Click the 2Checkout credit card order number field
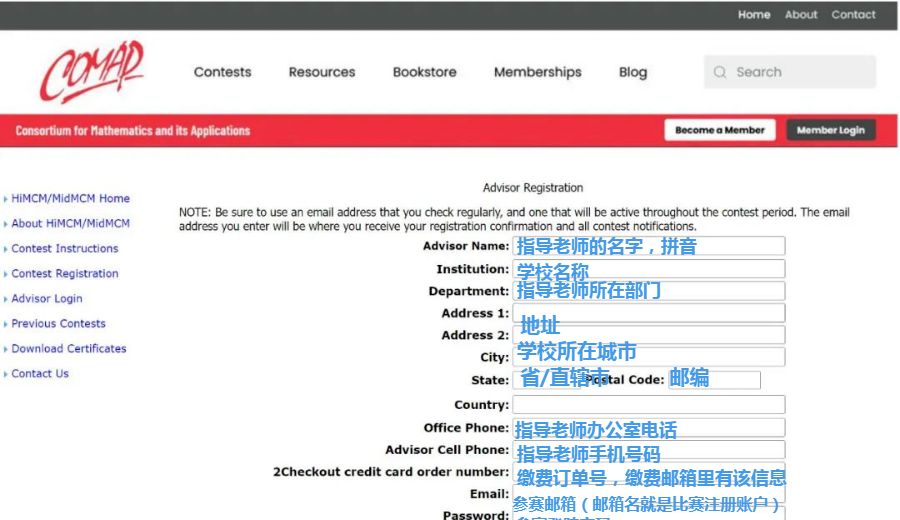The width and height of the screenshot is (900, 520). pos(649,472)
